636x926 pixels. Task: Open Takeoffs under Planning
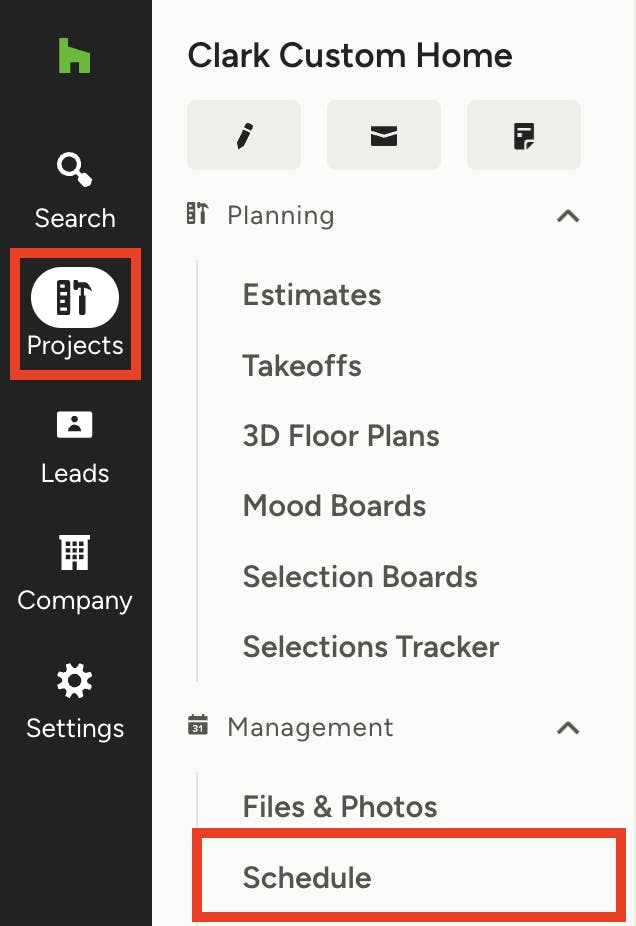coord(302,365)
